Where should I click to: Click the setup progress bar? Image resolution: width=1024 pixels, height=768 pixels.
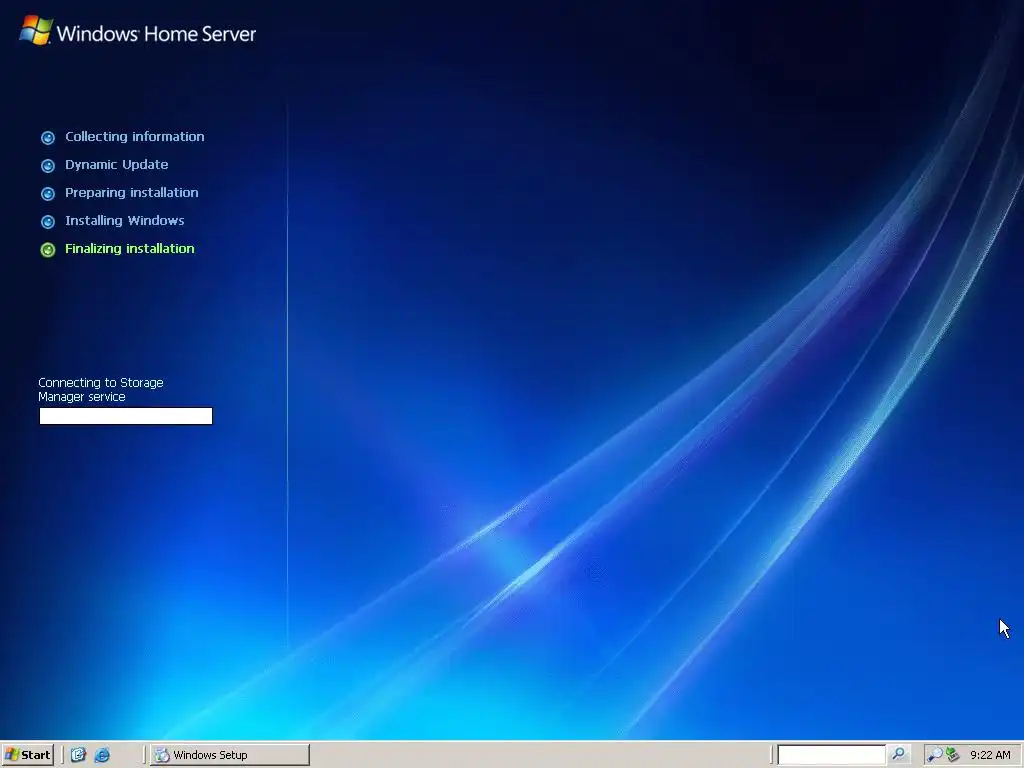pos(126,416)
